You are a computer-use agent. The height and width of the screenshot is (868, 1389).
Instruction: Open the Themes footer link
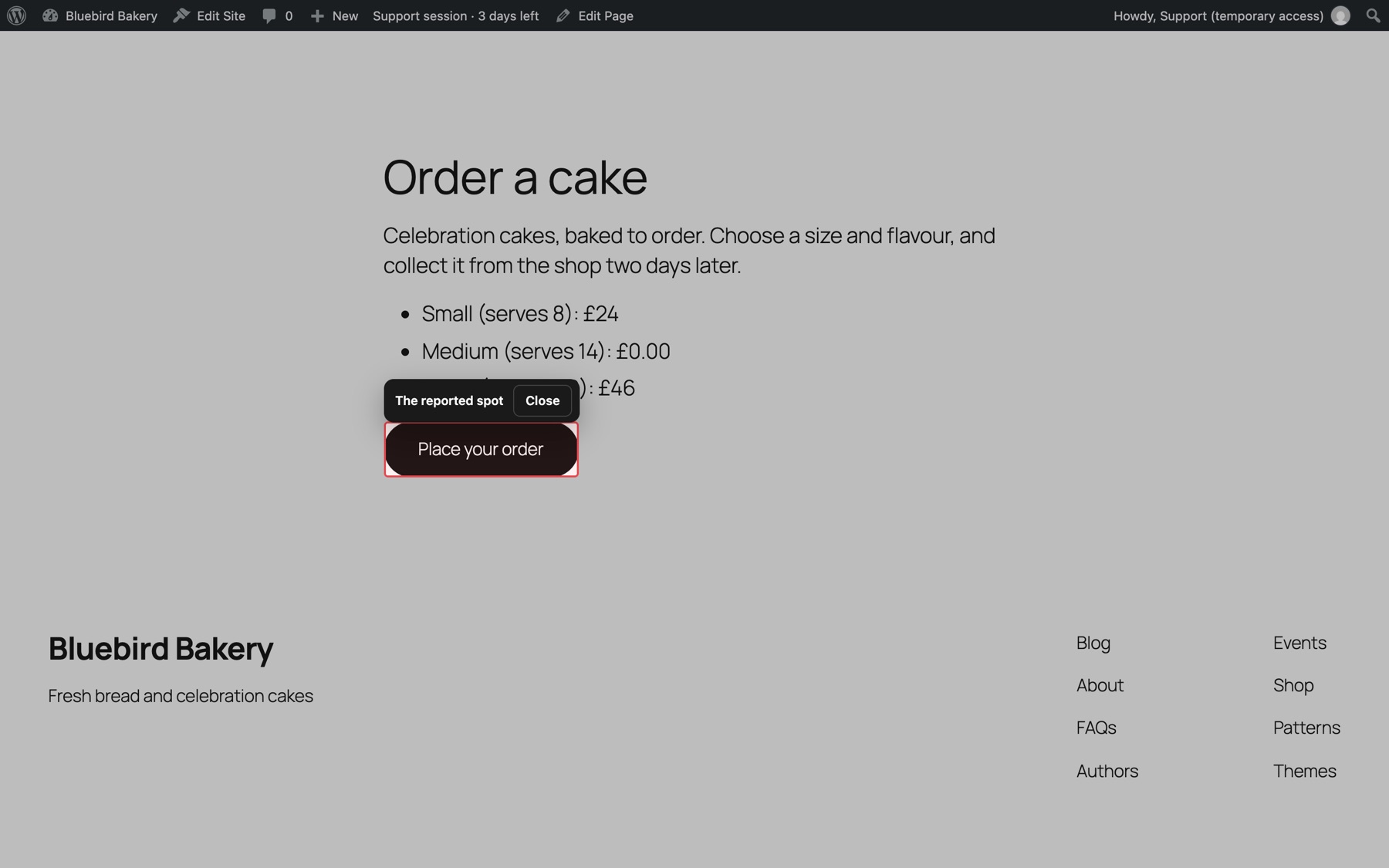pyautogui.click(x=1304, y=771)
